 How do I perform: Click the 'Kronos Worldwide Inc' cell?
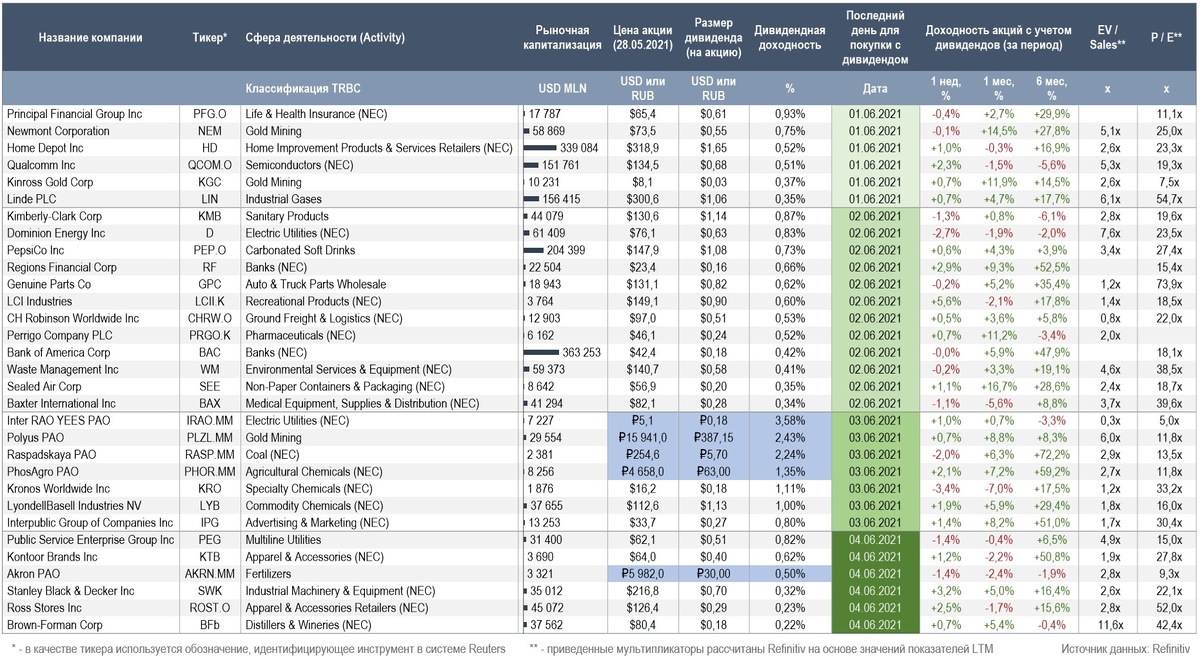pos(57,489)
